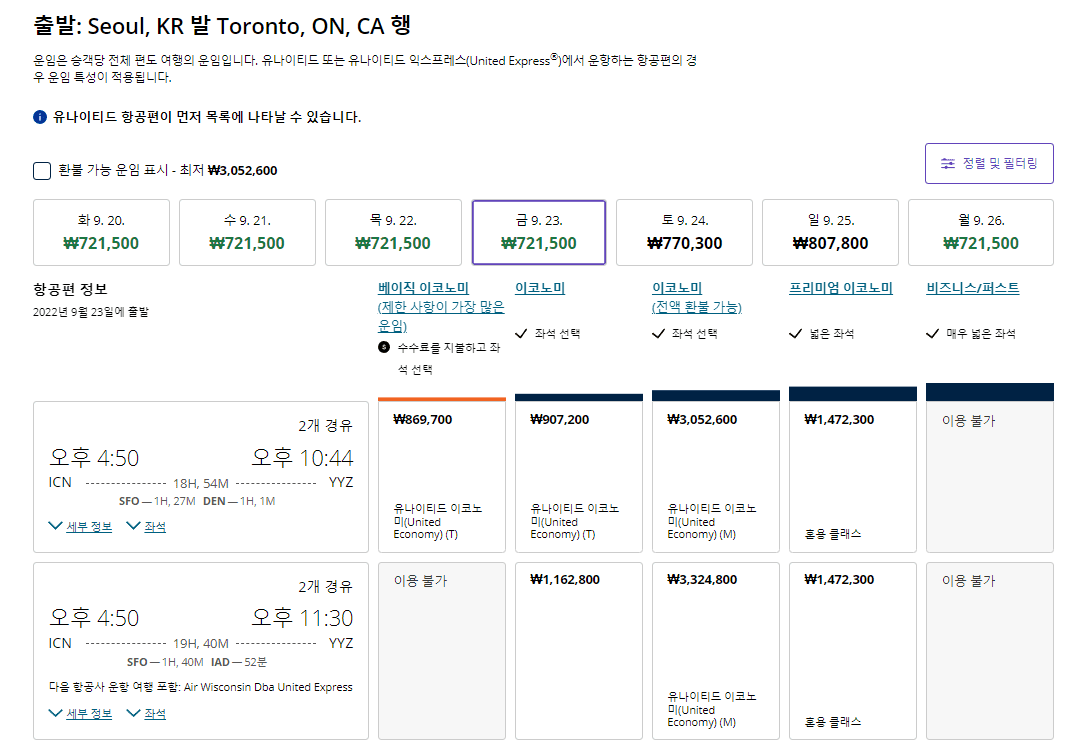This screenshot has height=743, width=1084.
Task: Select the ₩1,162,800 Economy fare on second flight
Action: [578, 650]
